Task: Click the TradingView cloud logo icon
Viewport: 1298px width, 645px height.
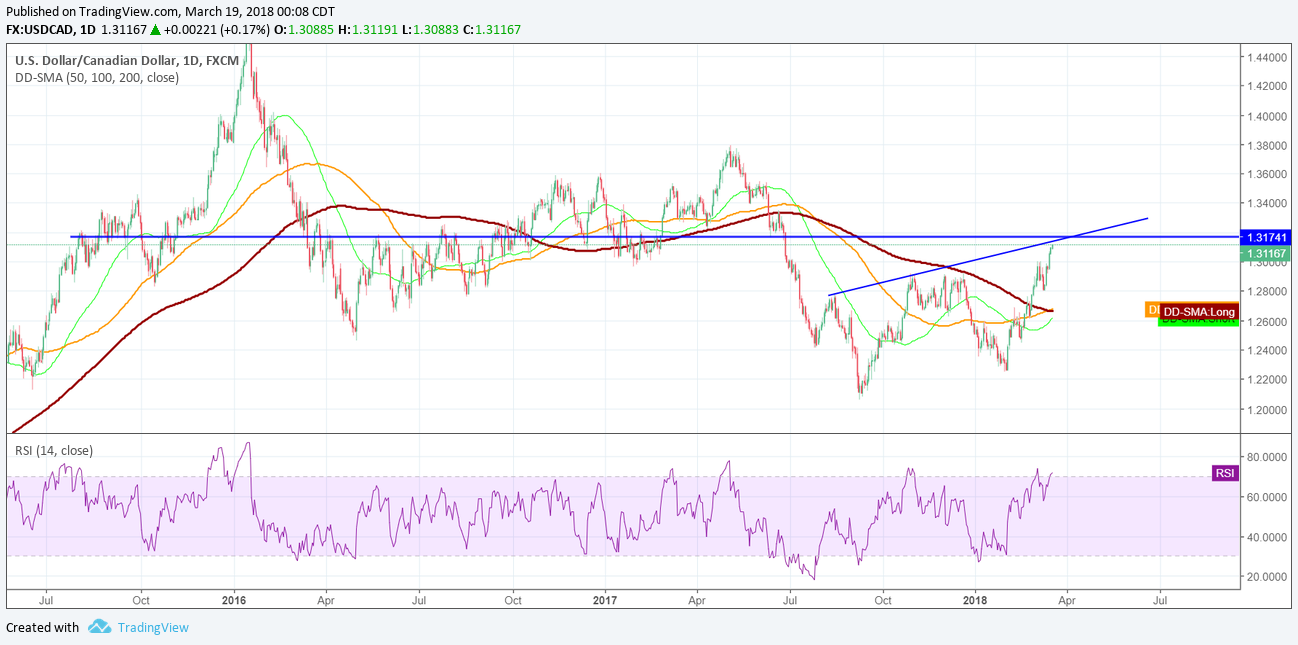Action: pyautogui.click(x=99, y=627)
